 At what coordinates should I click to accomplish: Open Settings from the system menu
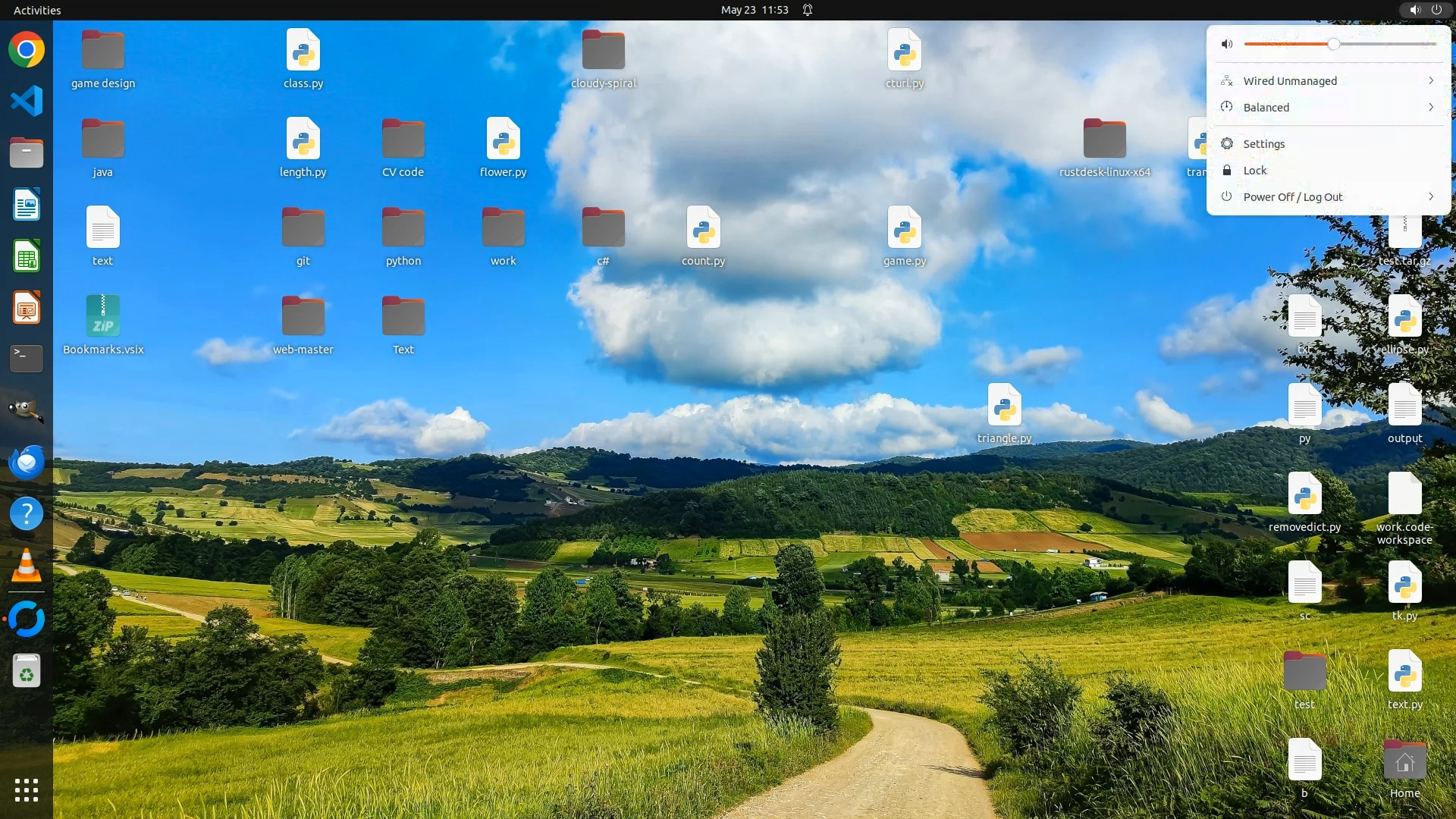pyautogui.click(x=1263, y=143)
